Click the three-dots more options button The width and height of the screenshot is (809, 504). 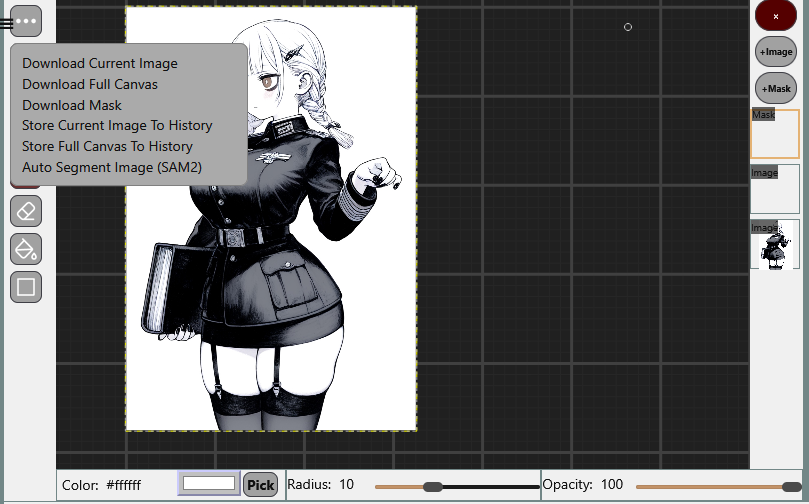point(26,21)
